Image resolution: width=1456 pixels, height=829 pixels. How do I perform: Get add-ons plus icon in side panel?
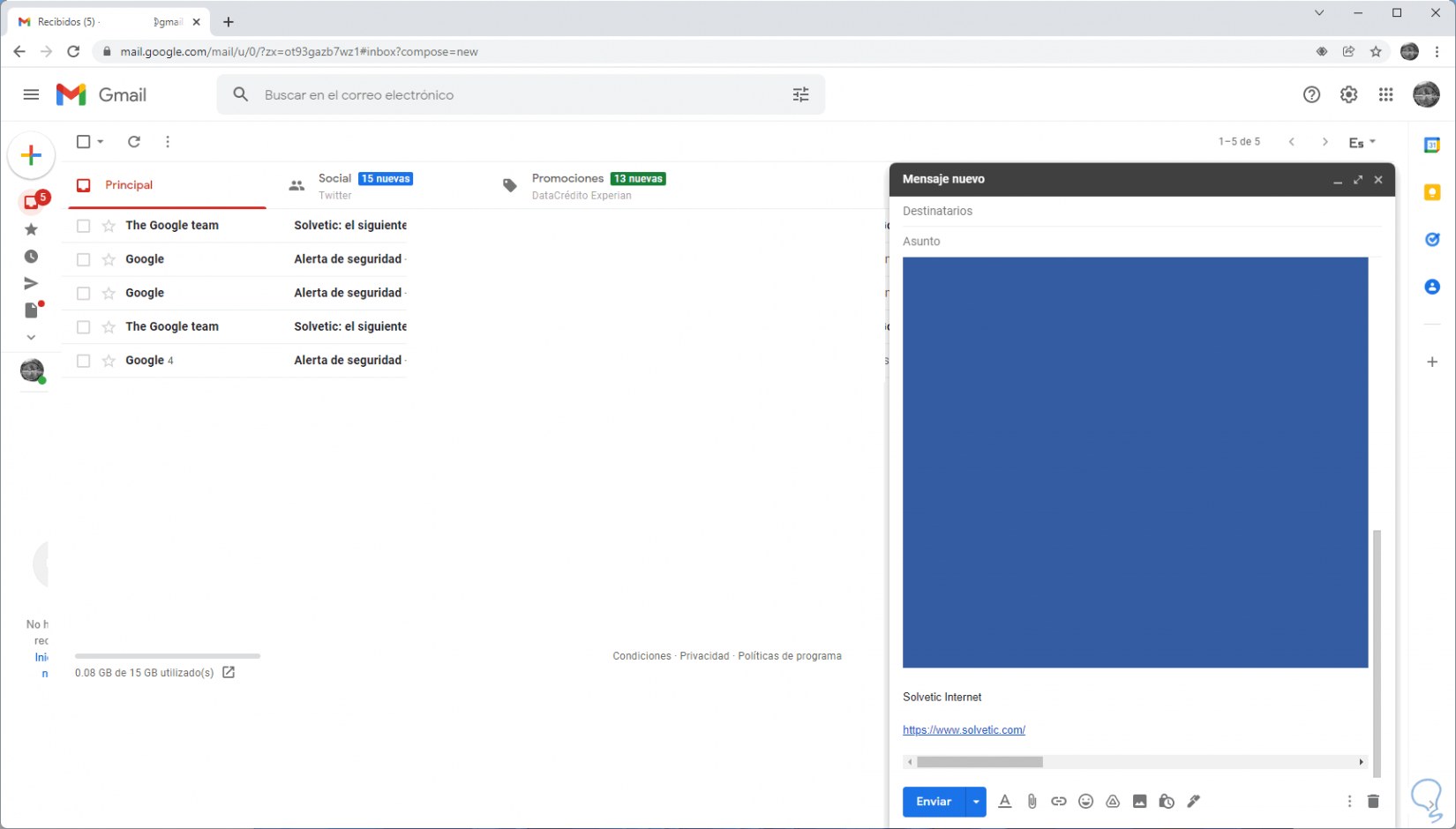click(1432, 362)
